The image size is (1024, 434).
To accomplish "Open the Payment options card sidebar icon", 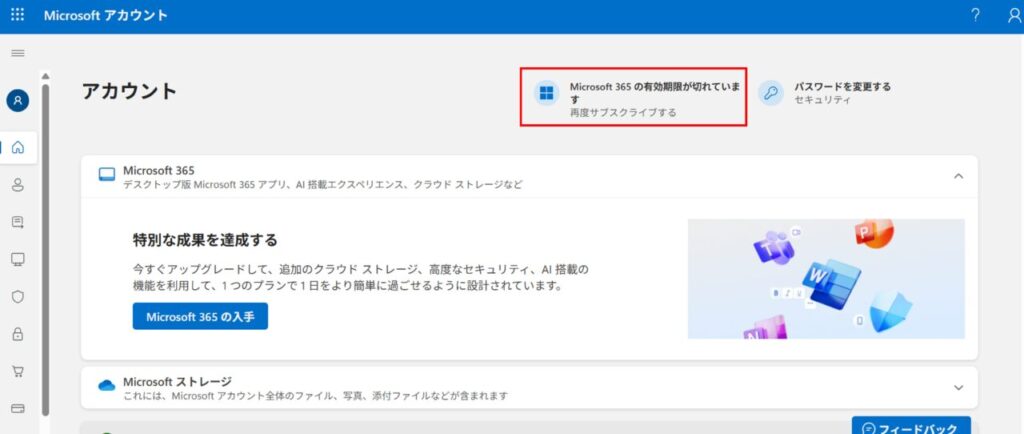I will (x=18, y=409).
